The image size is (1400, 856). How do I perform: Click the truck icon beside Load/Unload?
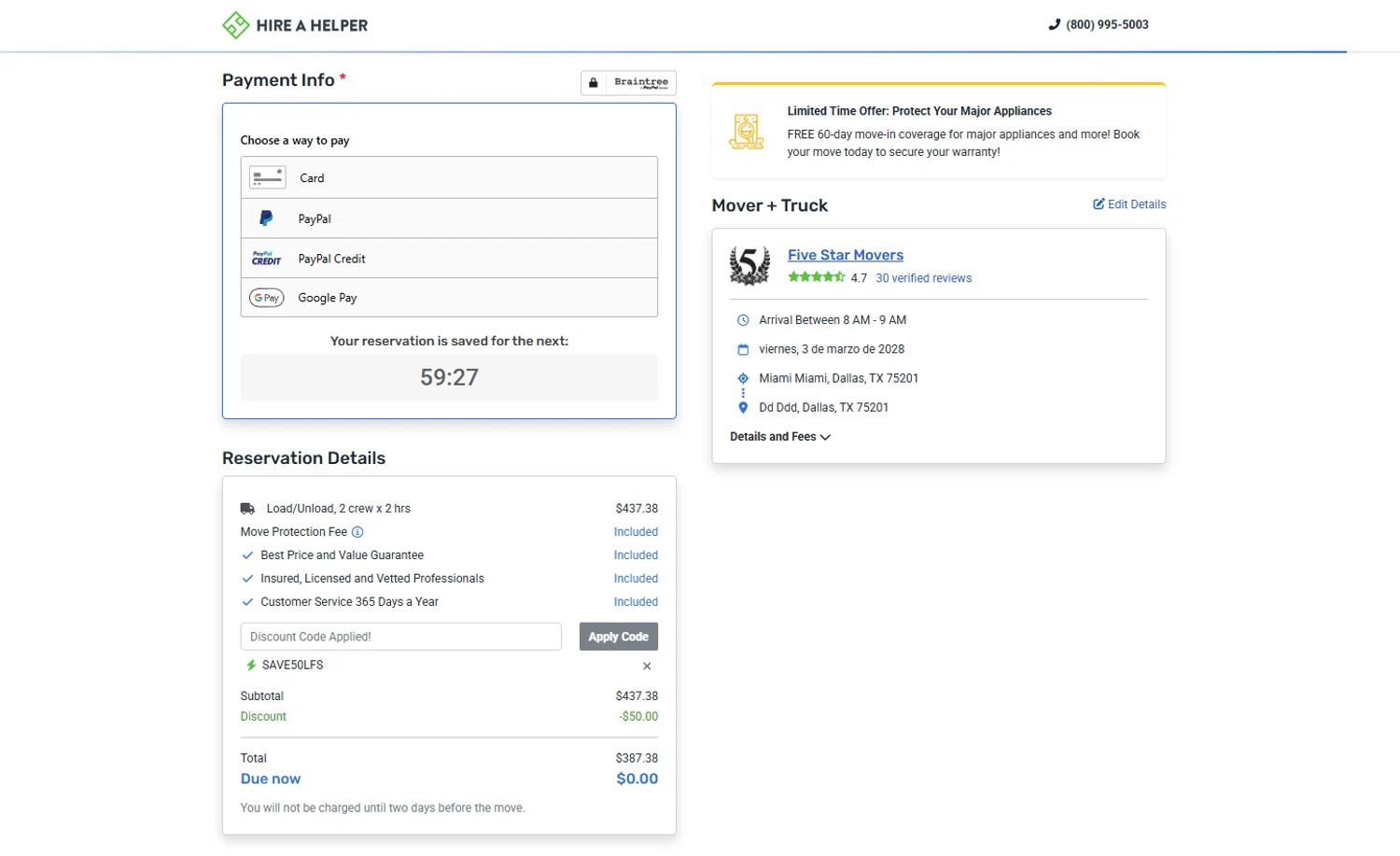247,509
